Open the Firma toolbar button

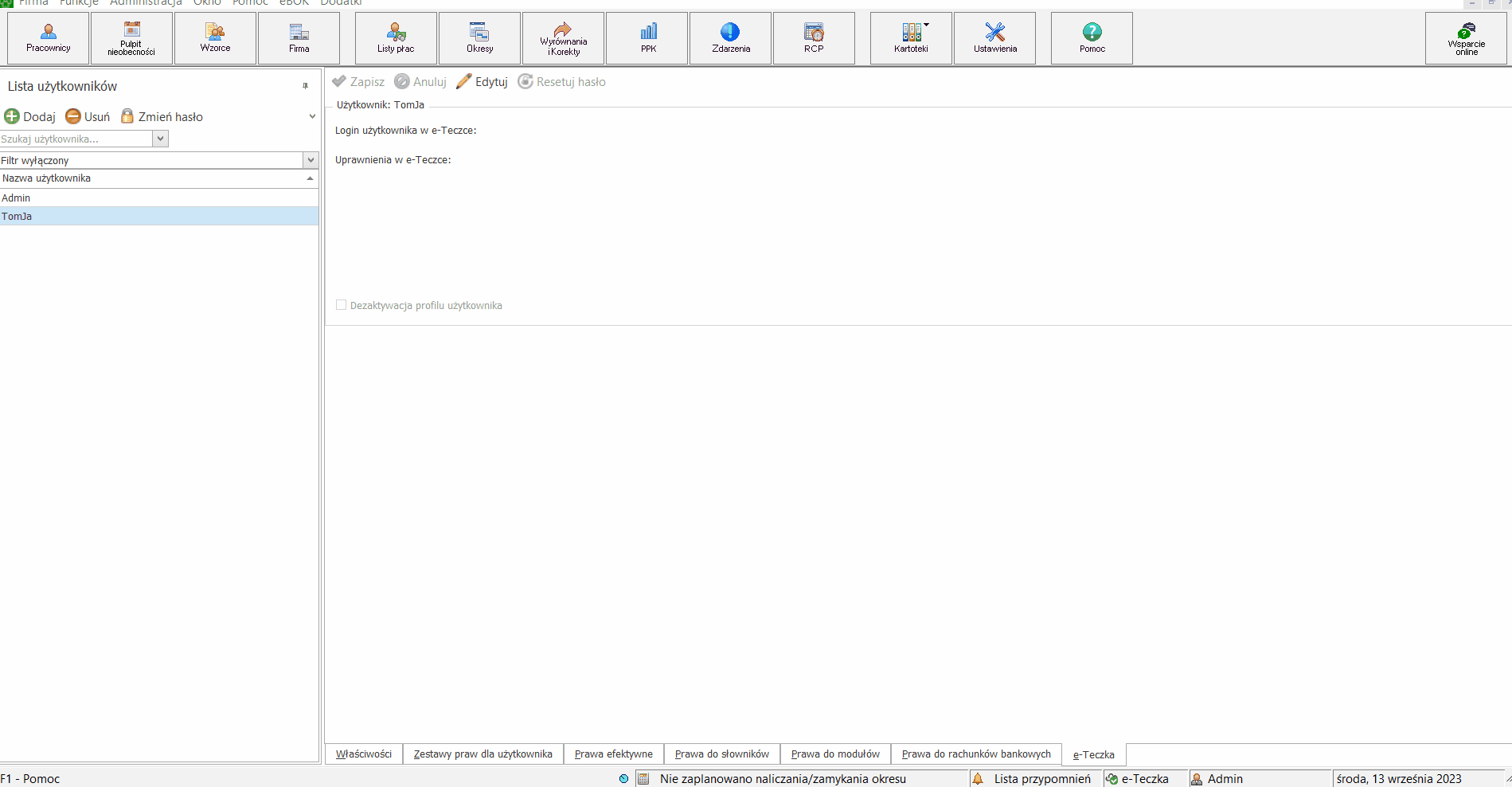299,38
